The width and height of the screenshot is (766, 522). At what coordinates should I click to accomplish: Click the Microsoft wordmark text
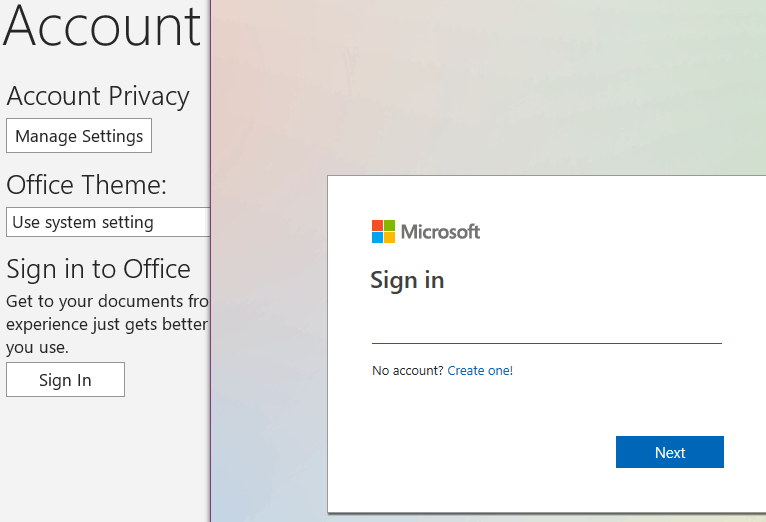tap(440, 231)
